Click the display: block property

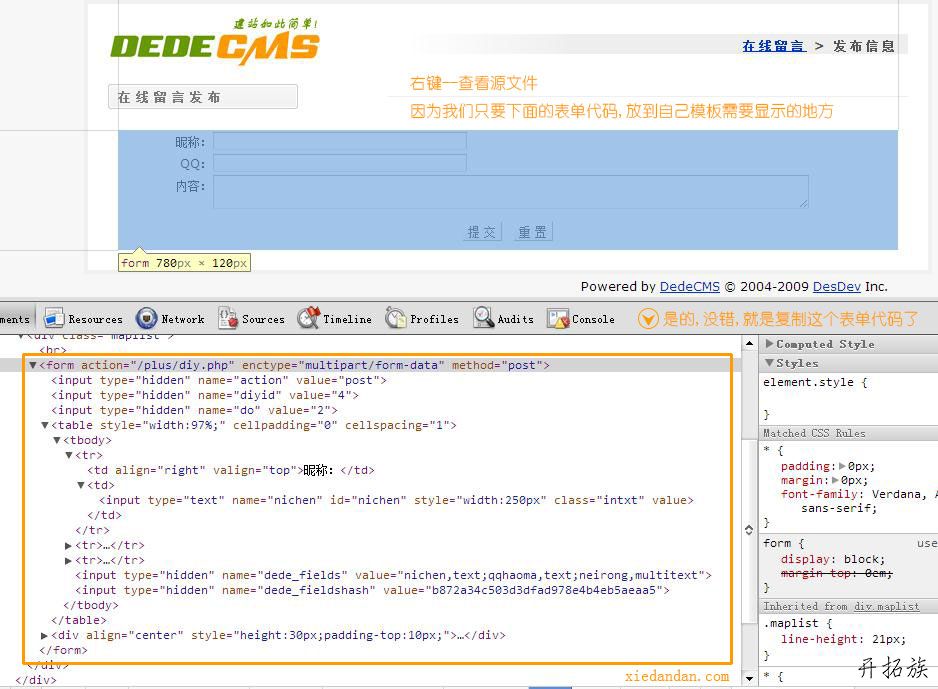tap(833, 559)
